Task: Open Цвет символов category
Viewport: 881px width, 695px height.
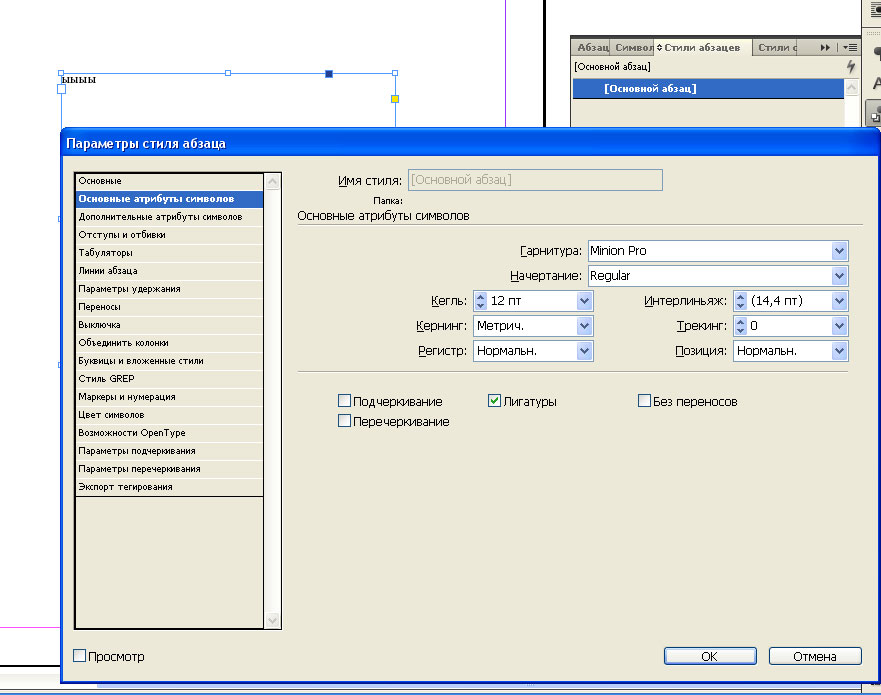Action: pyautogui.click(x=169, y=415)
